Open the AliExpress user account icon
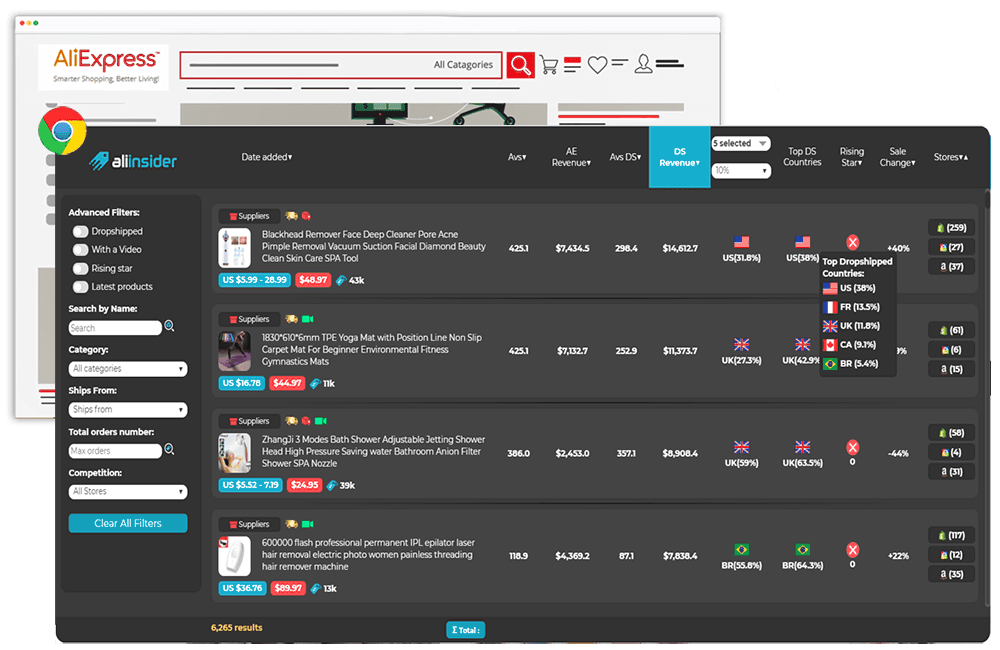 pos(643,64)
